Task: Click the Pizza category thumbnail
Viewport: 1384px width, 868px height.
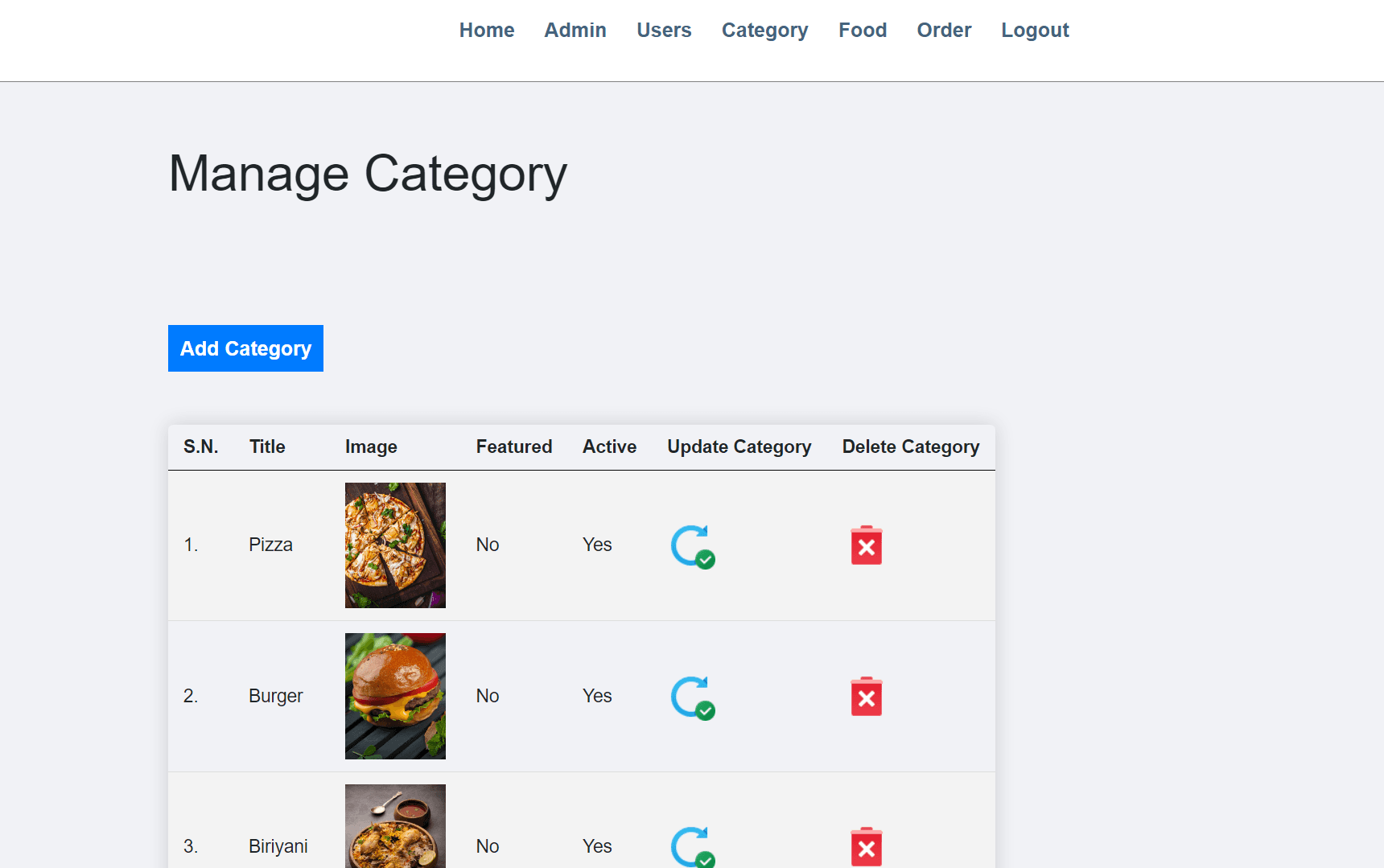Action: coord(395,545)
